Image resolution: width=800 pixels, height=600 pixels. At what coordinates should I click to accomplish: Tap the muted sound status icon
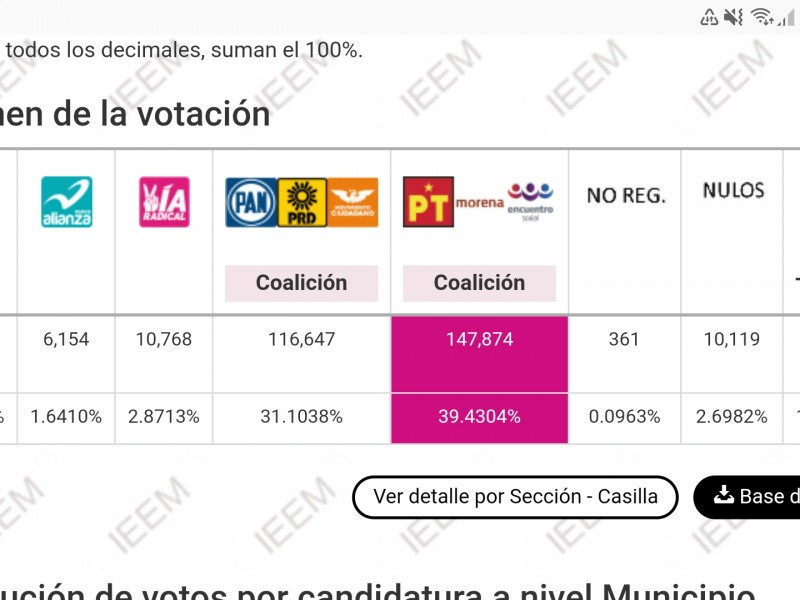tap(734, 17)
